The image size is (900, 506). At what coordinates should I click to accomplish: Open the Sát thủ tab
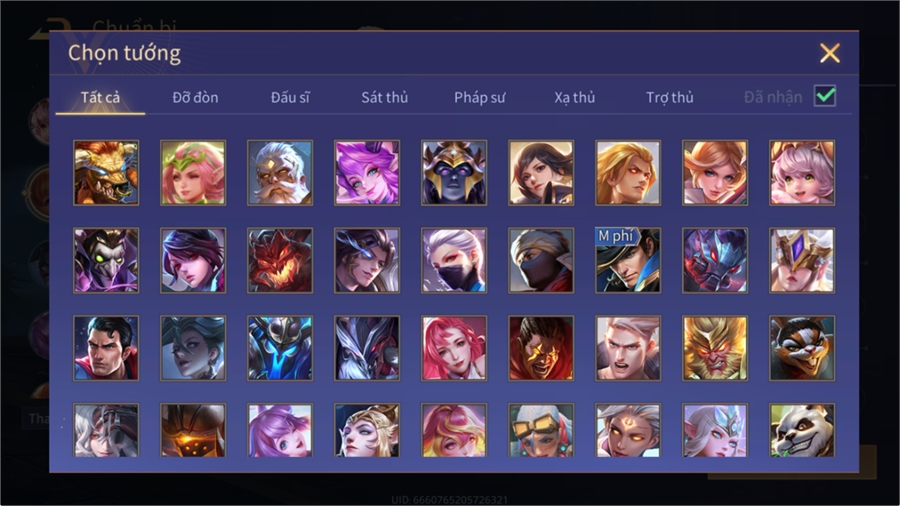click(x=385, y=98)
